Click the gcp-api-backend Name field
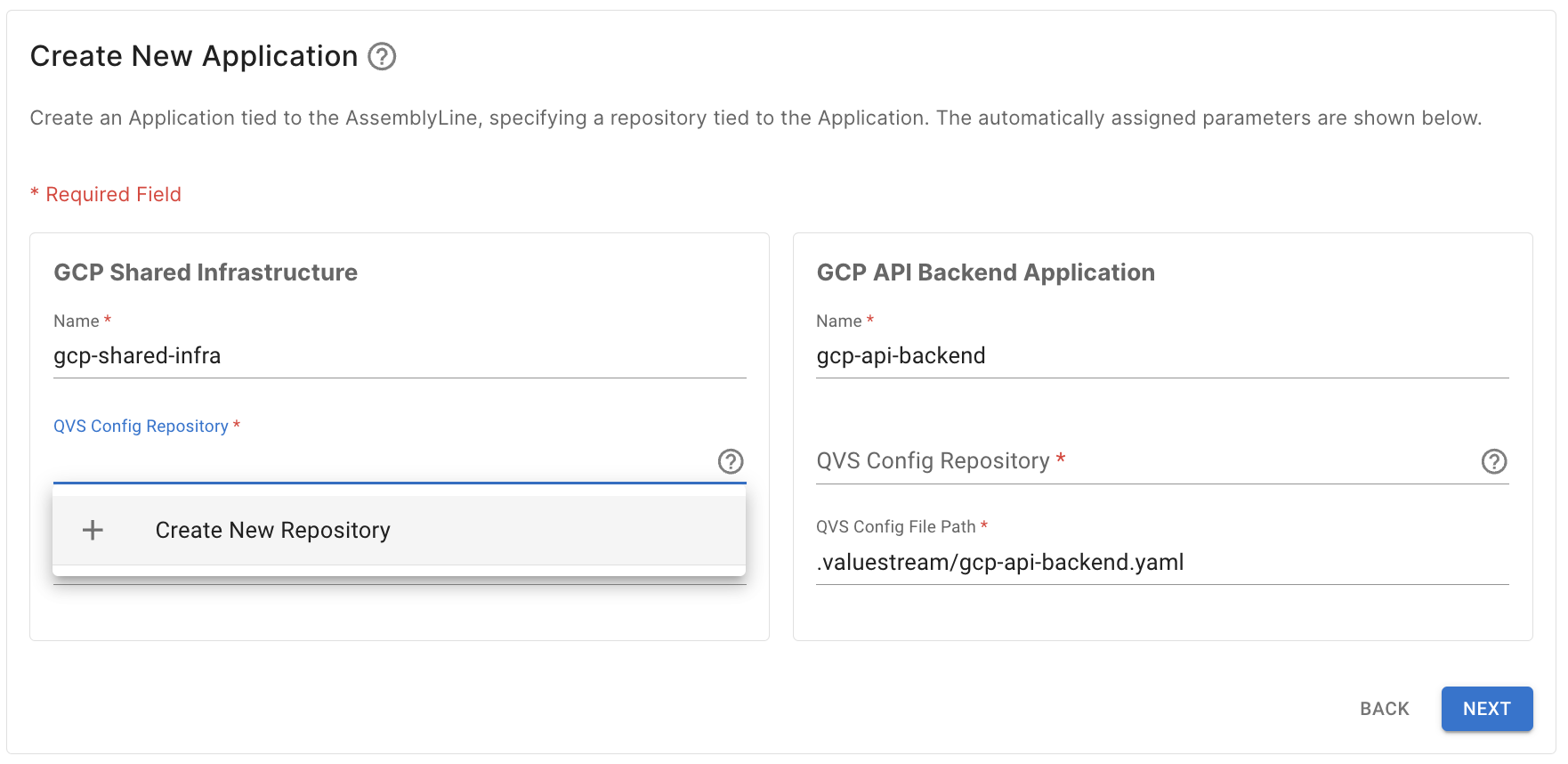Screen dimensions: 1568x764 [1161, 356]
